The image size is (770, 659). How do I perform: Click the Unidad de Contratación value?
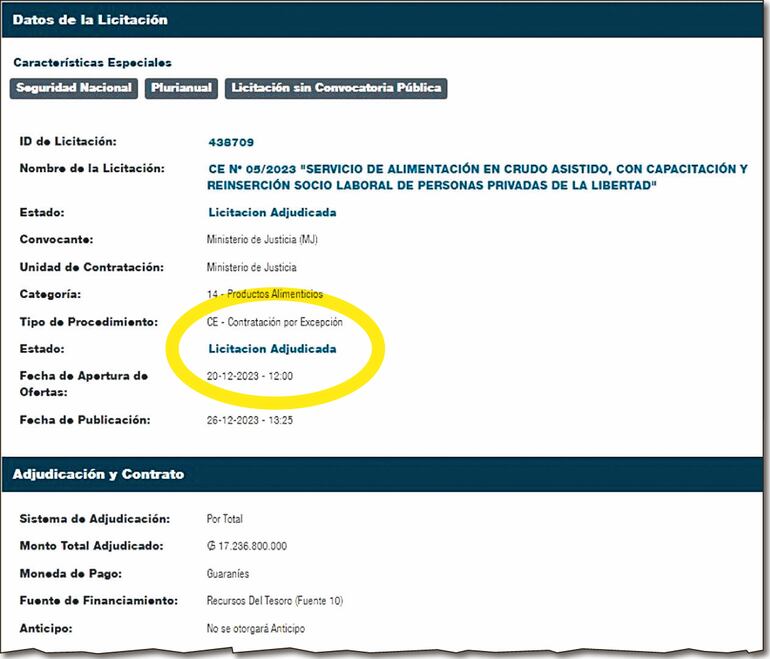point(251,267)
